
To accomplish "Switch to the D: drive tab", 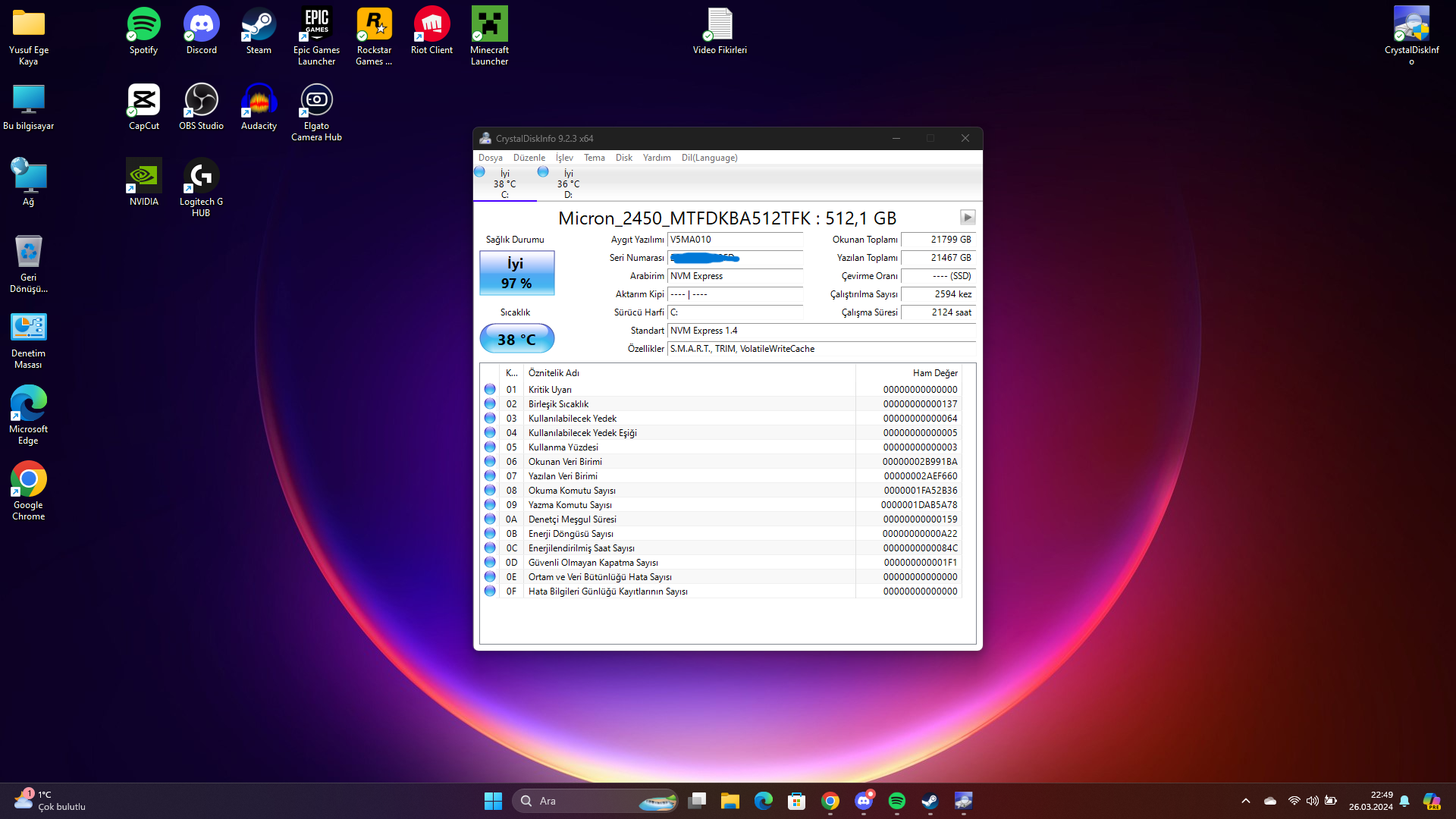I will [568, 184].
